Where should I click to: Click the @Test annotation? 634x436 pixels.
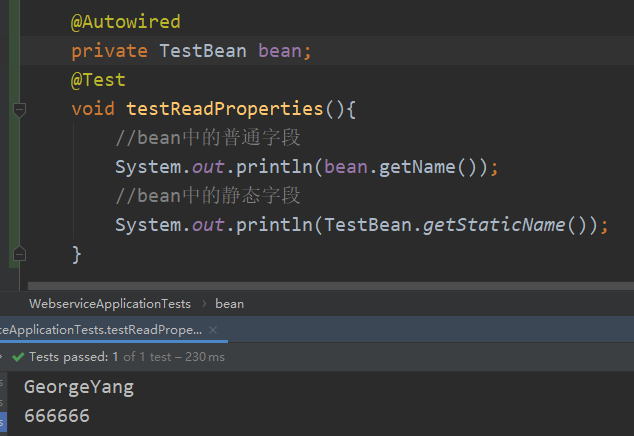(98, 80)
